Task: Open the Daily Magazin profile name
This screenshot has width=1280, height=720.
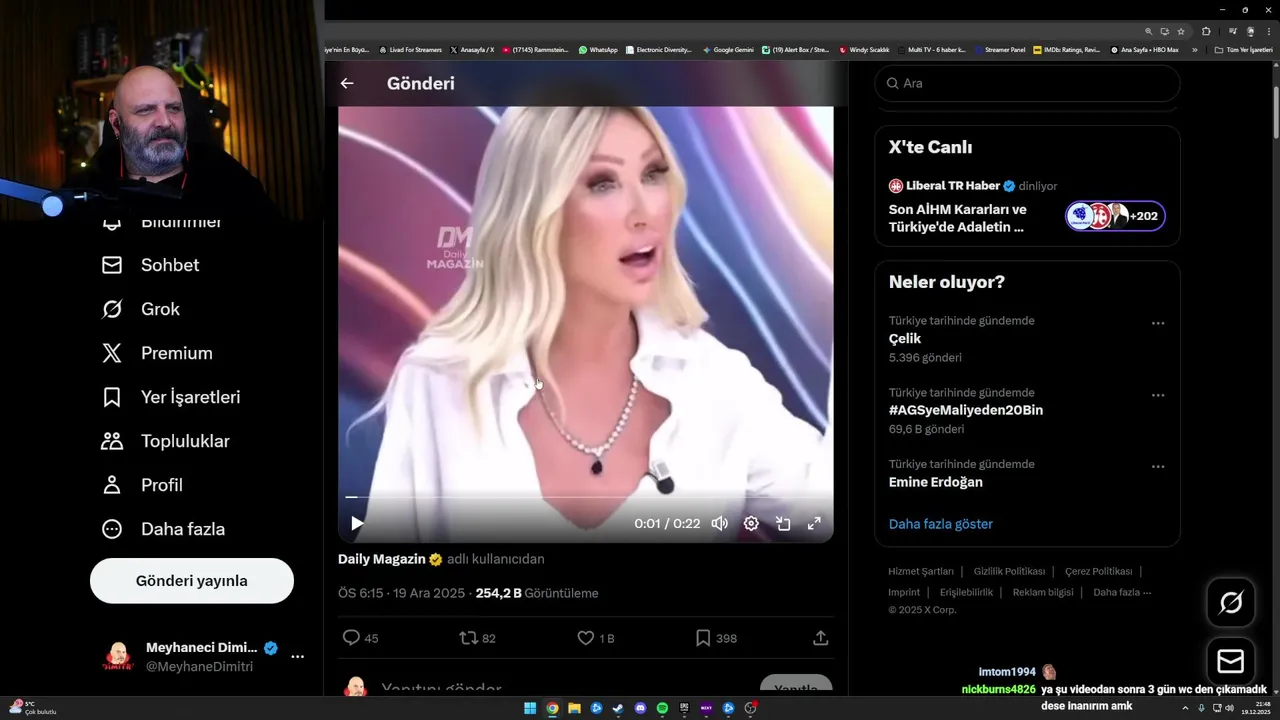Action: click(382, 559)
